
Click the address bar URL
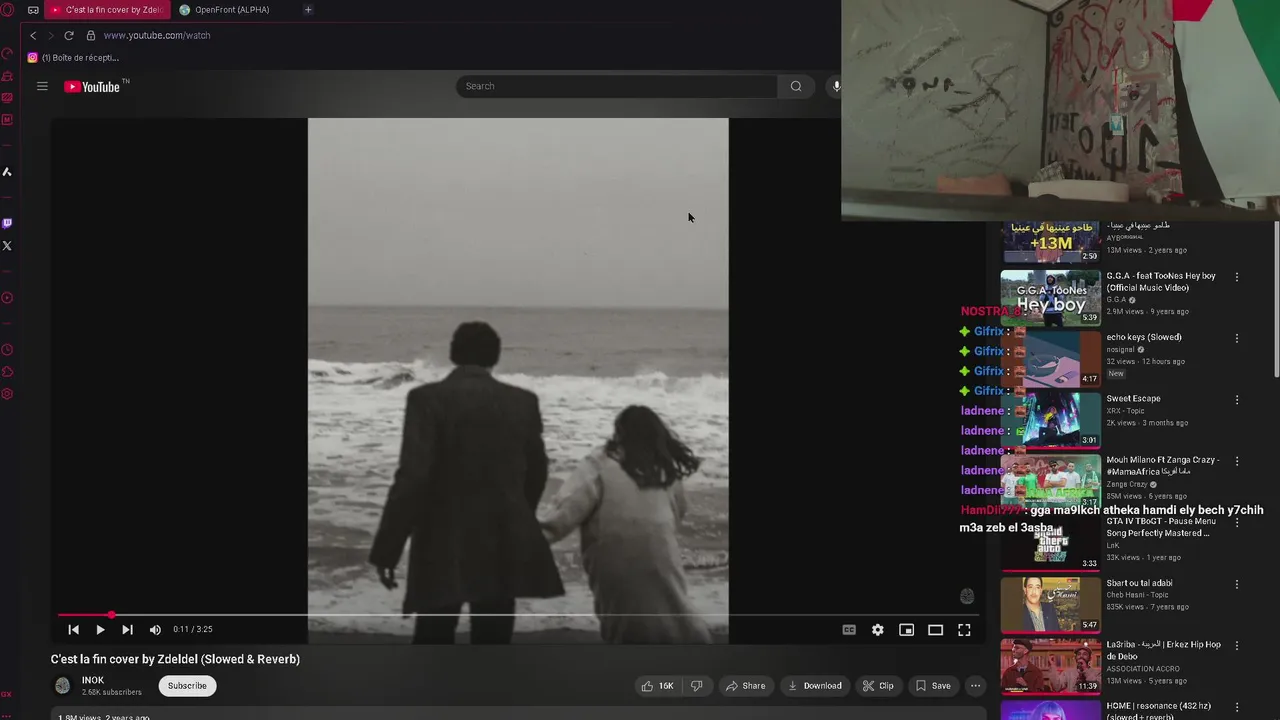[157, 35]
